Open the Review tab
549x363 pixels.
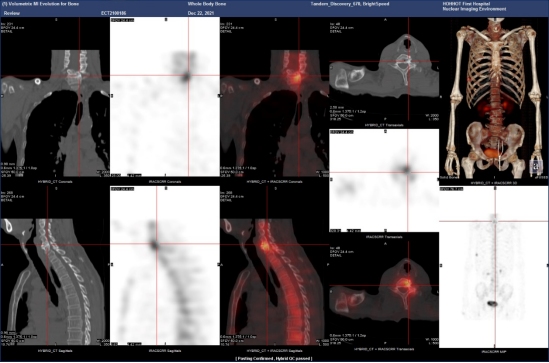pyautogui.click(x=12, y=13)
